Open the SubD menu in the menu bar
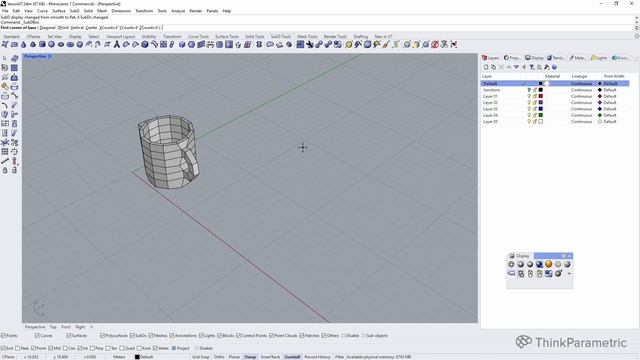Screen dimensions: 640x360 tap(74, 11)
